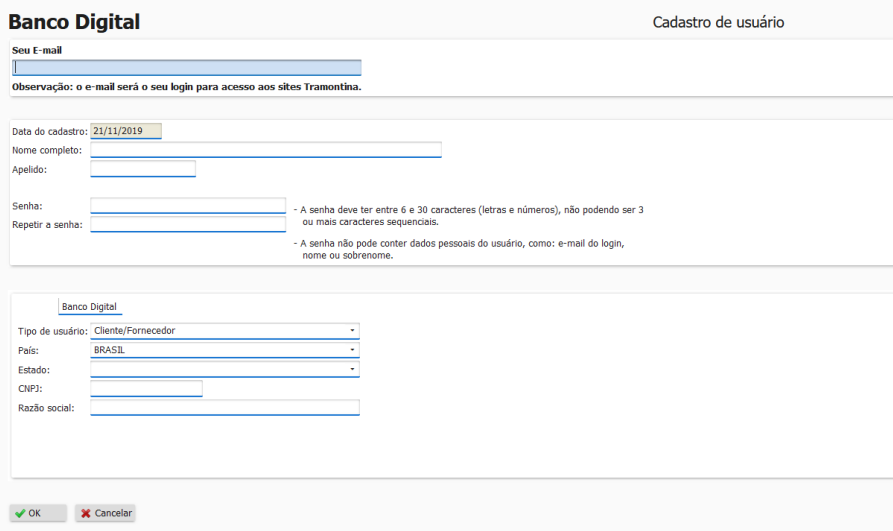
Task: Open the Tipo de usuário dropdown
Action: click(225, 331)
